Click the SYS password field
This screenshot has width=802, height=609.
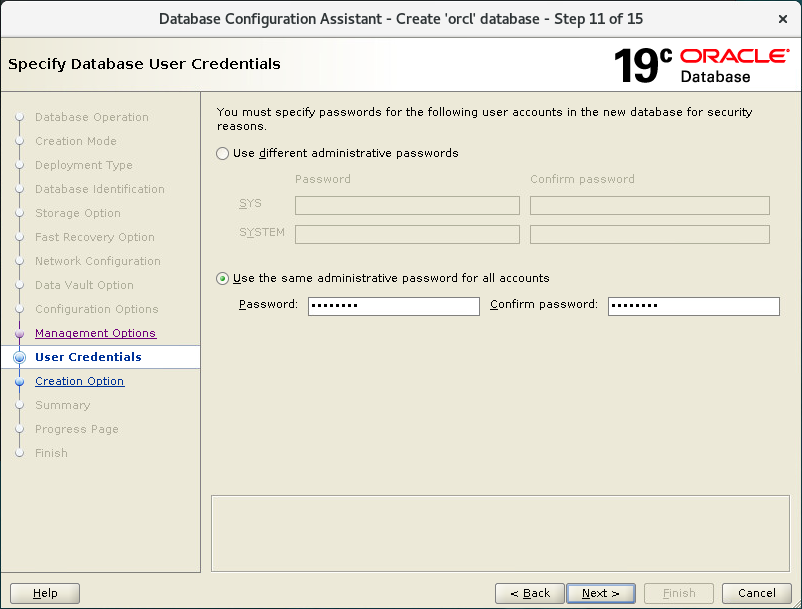point(407,206)
